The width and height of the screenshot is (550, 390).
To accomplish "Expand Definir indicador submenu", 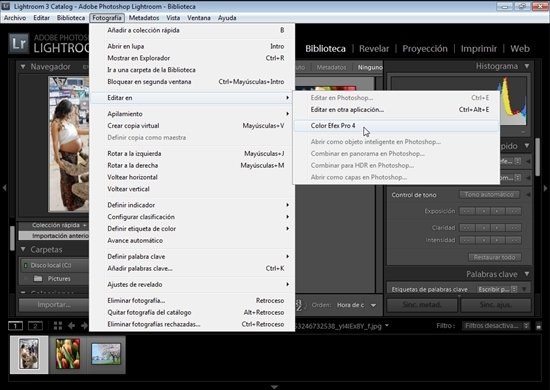I will click(192, 205).
